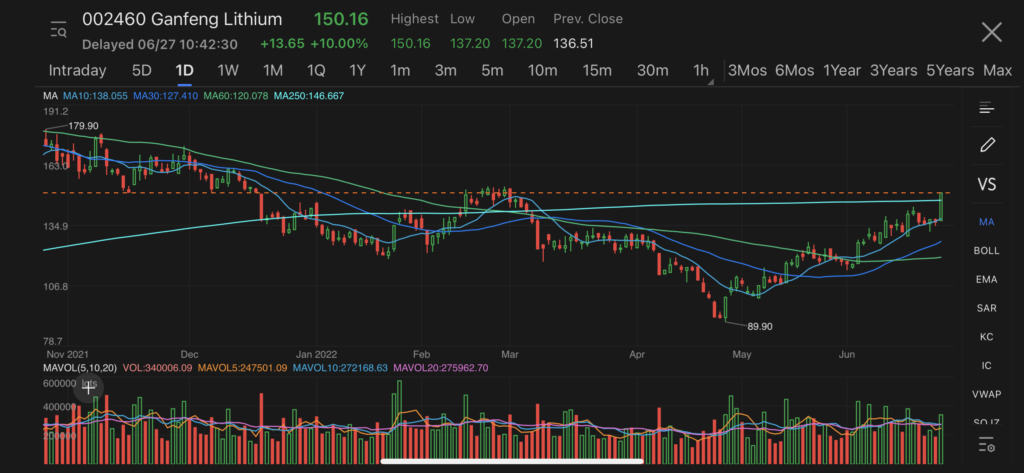1024x473 pixels.
Task: Toggle the BOLL indicator
Action: click(x=986, y=251)
